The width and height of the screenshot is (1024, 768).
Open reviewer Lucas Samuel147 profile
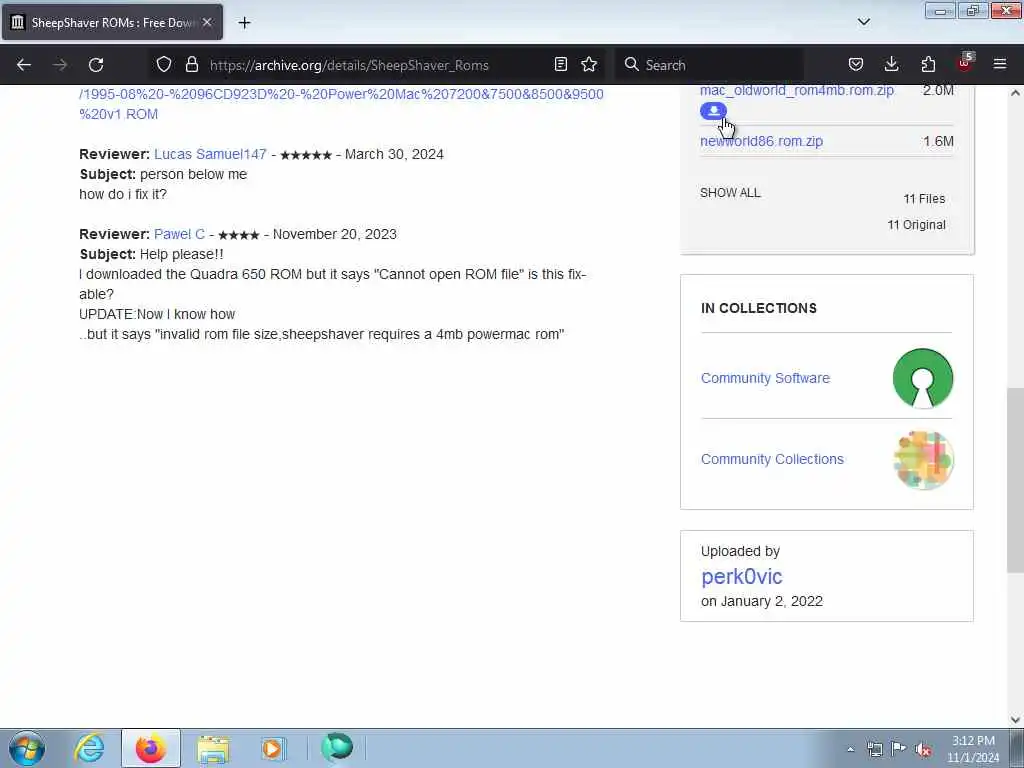(210, 154)
